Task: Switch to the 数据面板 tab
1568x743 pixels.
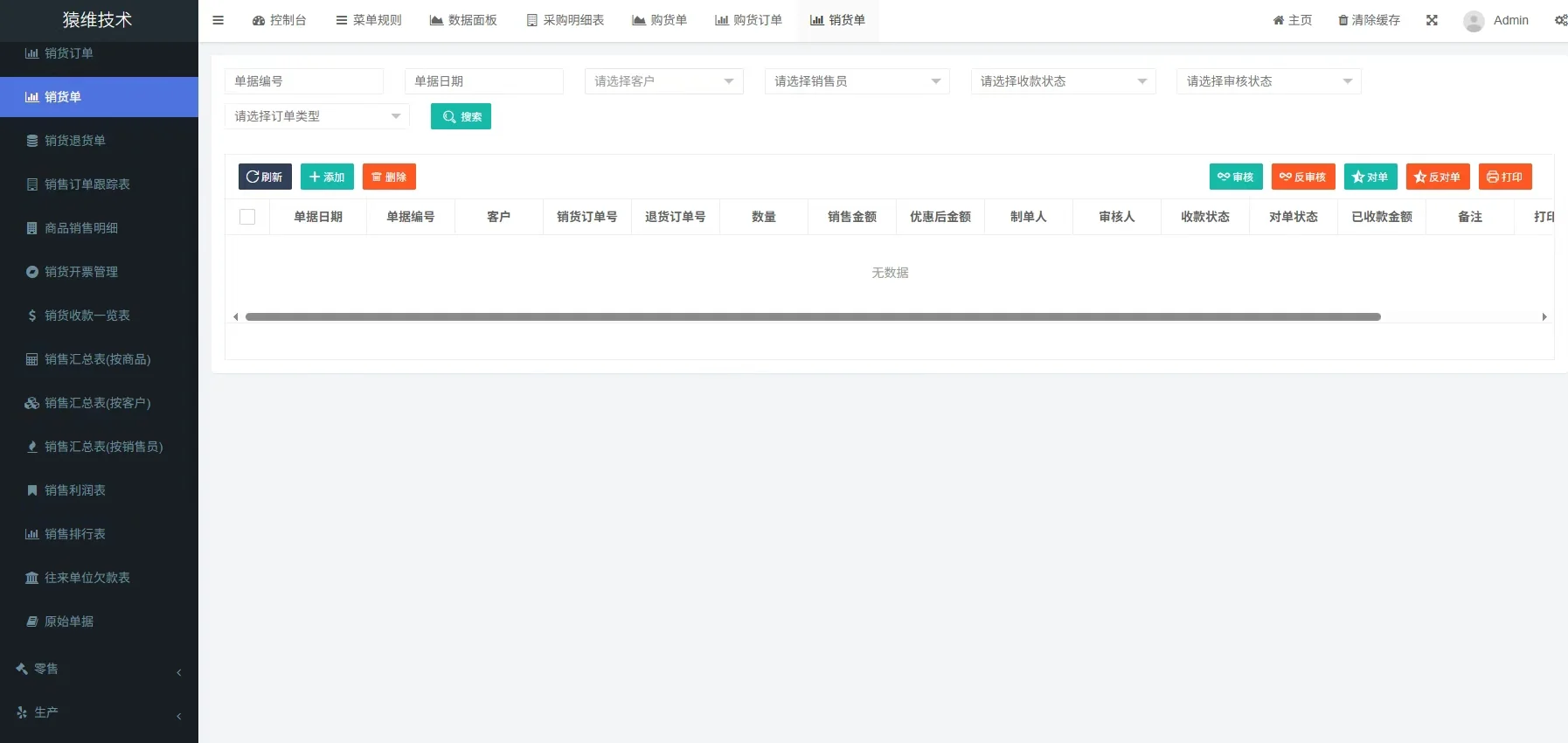Action: (x=463, y=20)
